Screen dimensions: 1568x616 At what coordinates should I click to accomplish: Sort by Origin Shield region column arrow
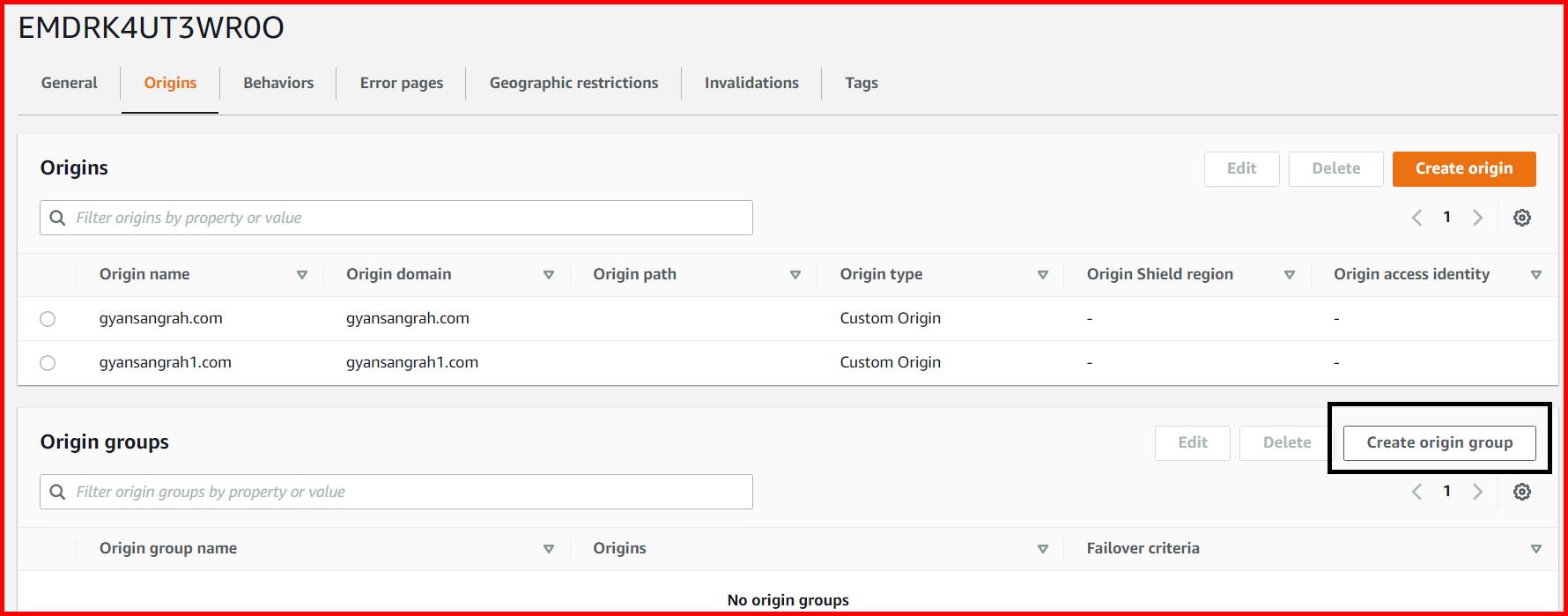click(x=1289, y=275)
